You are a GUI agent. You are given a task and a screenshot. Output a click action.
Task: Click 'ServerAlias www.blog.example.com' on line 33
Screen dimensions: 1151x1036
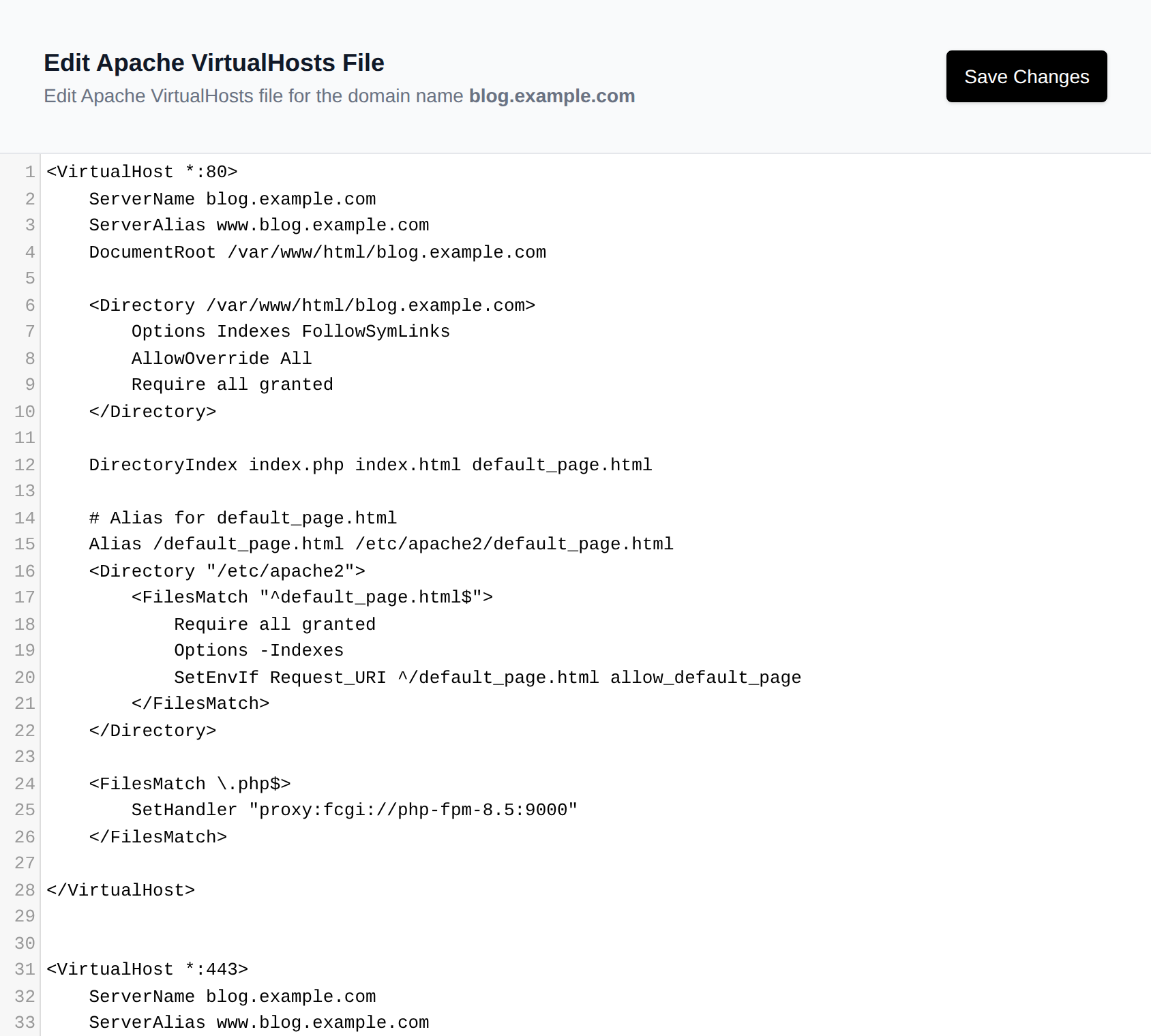pos(259,1022)
